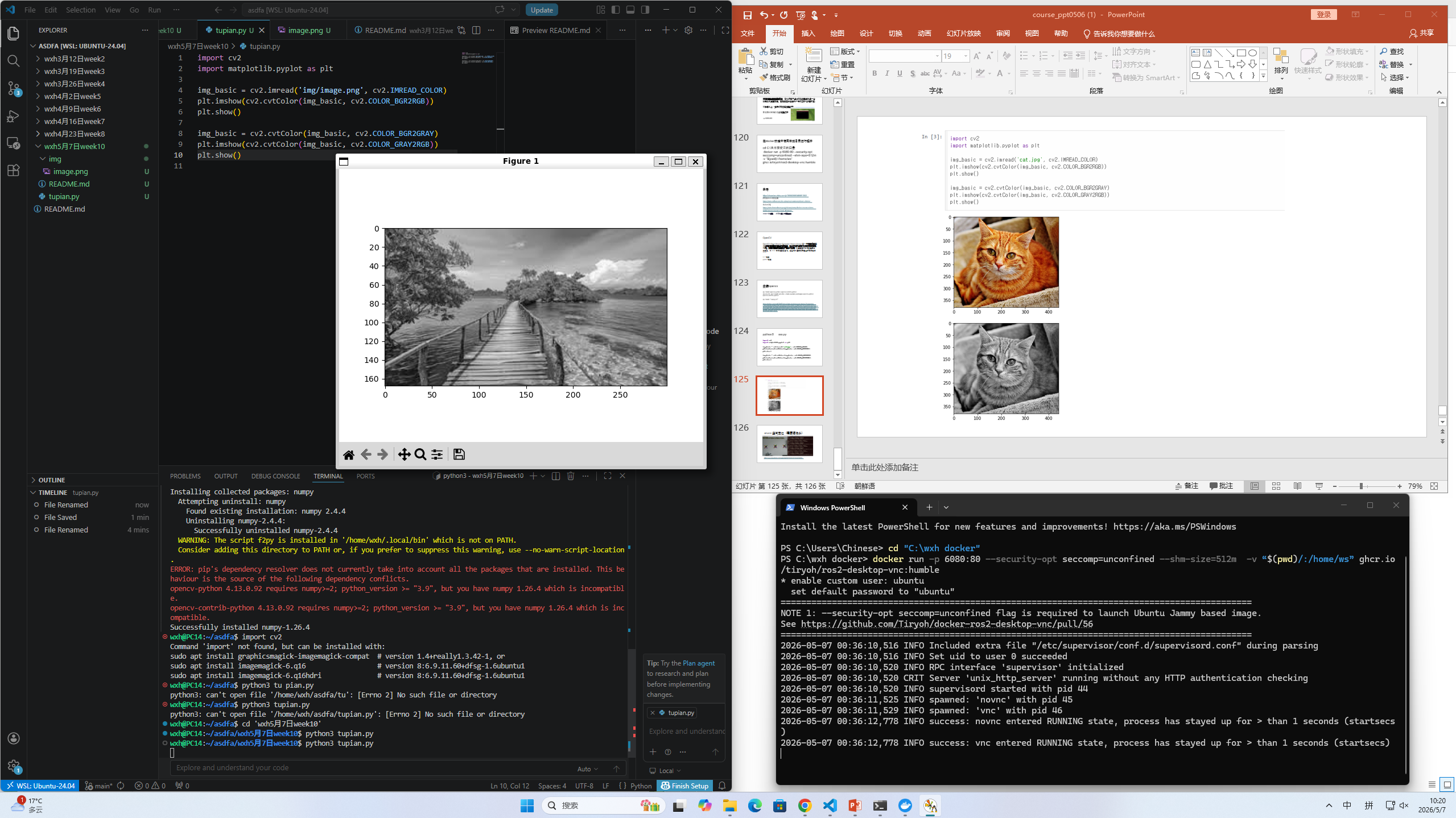Toggle Notes pane in PowerPoint status bar
This screenshot has height=818, width=1456.
tap(1187, 486)
